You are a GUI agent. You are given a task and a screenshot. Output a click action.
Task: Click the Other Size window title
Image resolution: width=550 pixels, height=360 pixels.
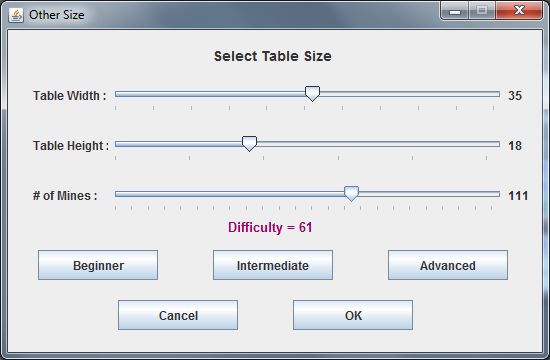click(56, 15)
